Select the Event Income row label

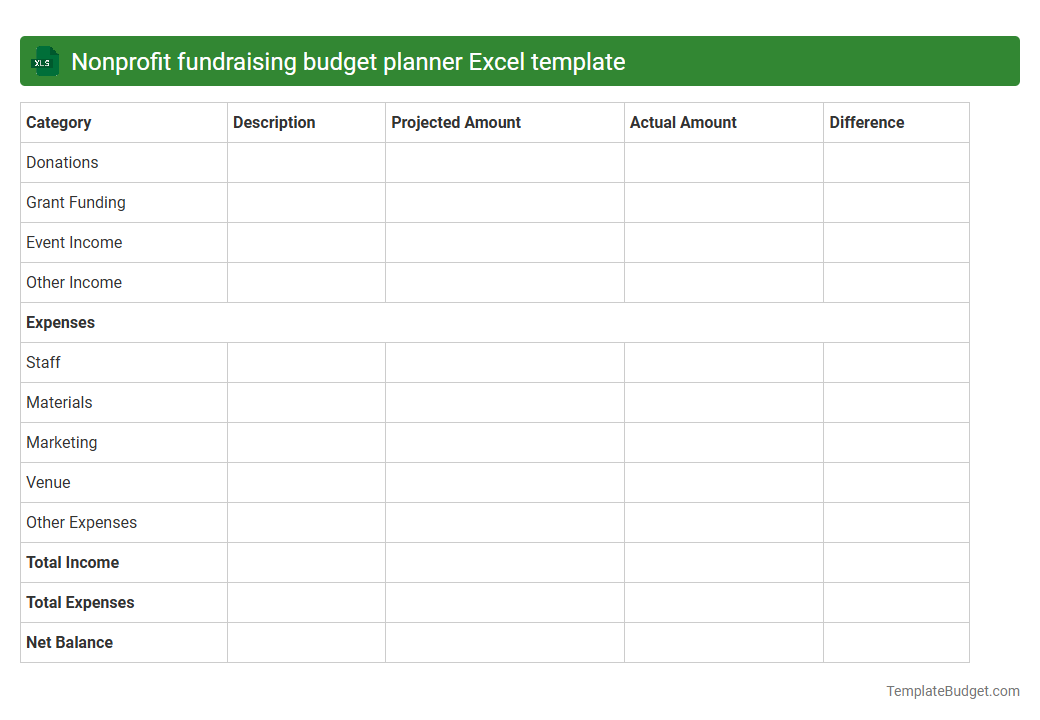[74, 242]
